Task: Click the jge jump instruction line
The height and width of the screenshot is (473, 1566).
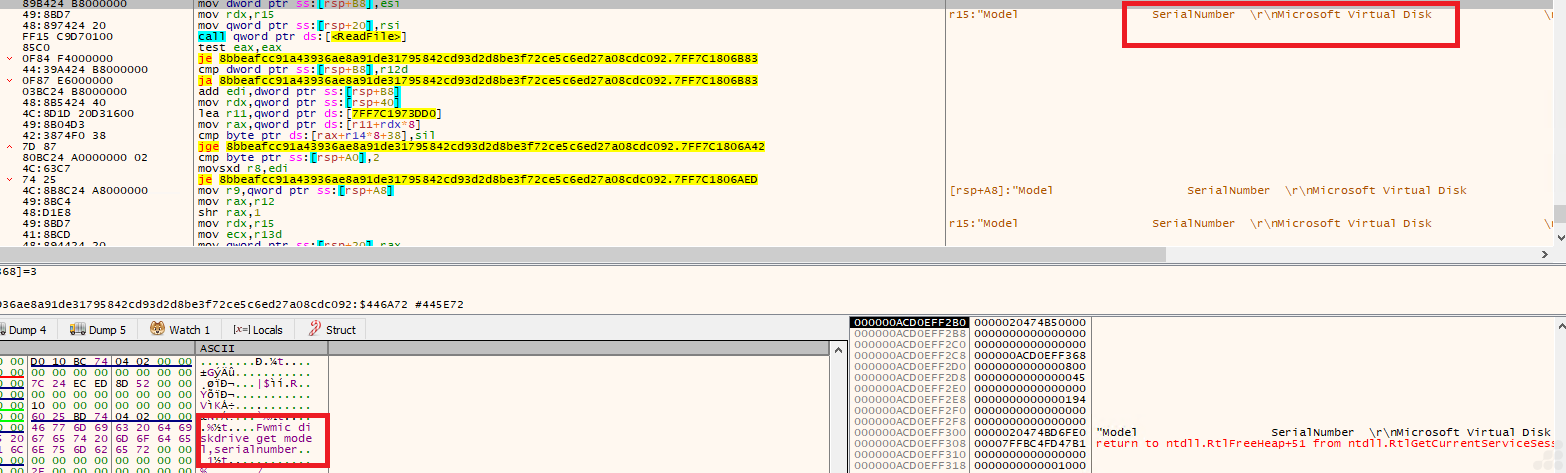Action: tap(480, 146)
